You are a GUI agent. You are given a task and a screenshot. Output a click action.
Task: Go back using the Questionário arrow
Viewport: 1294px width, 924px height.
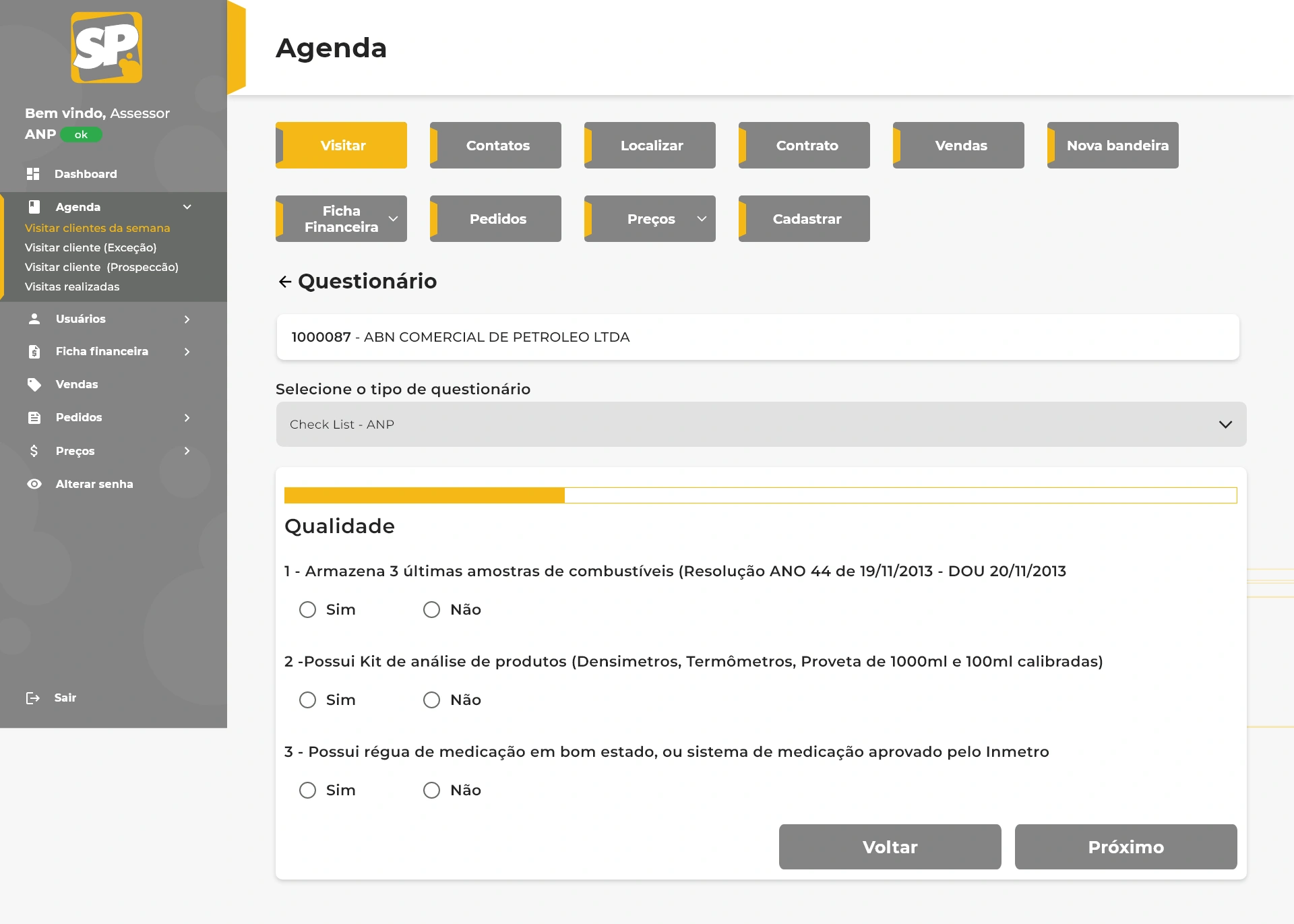(285, 282)
